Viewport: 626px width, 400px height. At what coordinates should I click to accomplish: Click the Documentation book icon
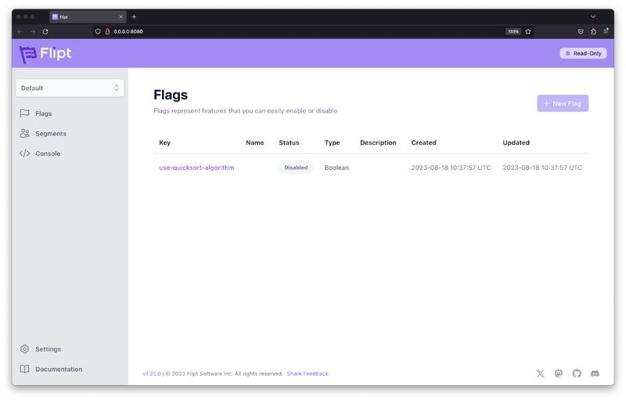25,369
